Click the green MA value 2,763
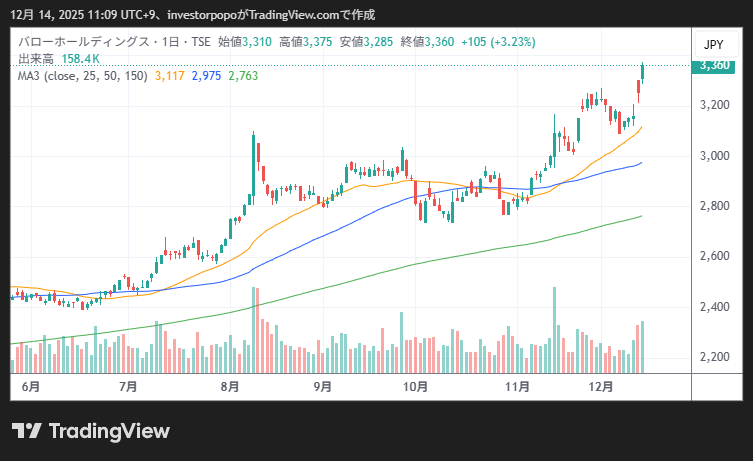This screenshot has height=461, width=753. 244,76
